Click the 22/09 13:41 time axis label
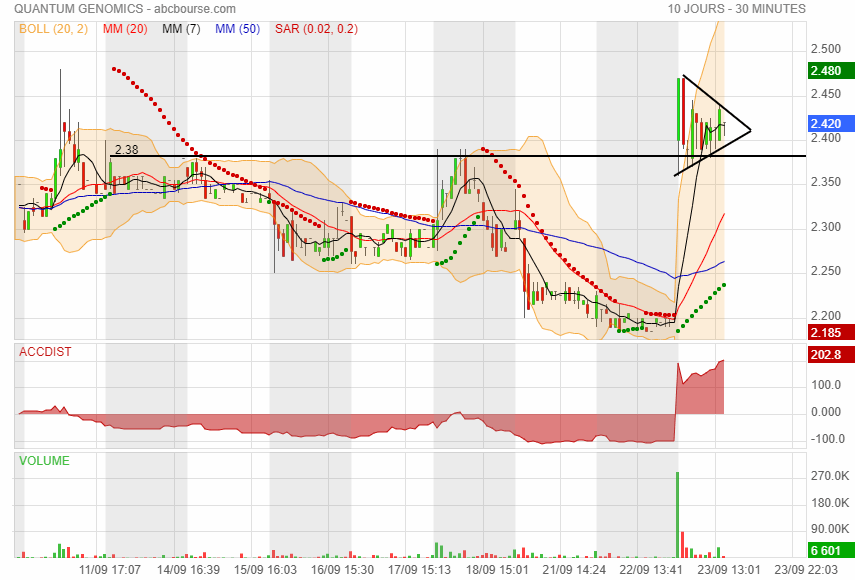The image size is (855, 580). click(652, 570)
